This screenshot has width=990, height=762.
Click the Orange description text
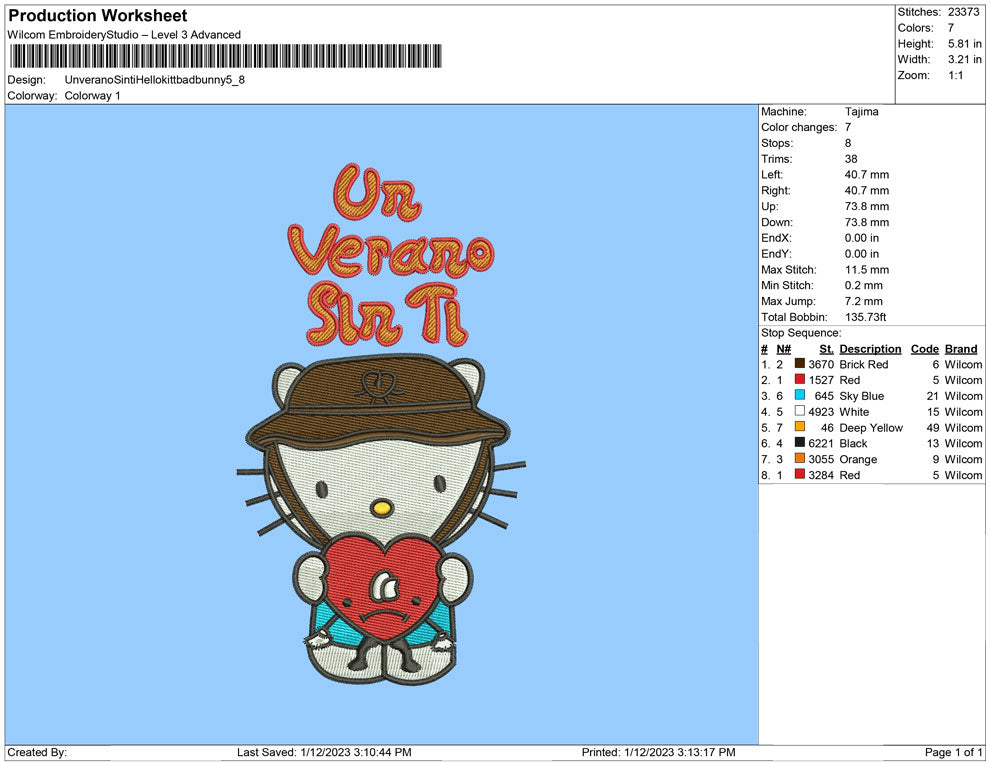858,459
